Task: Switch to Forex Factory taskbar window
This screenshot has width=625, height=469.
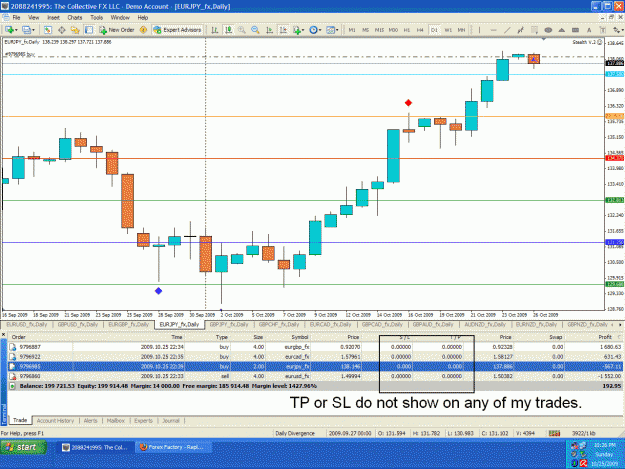Action: point(172,447)
